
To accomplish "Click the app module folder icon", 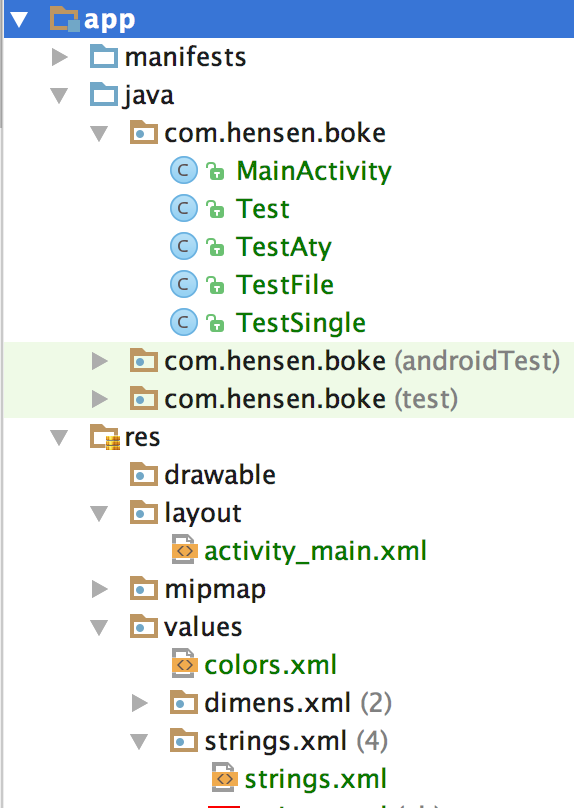I will tap(65, 19).
